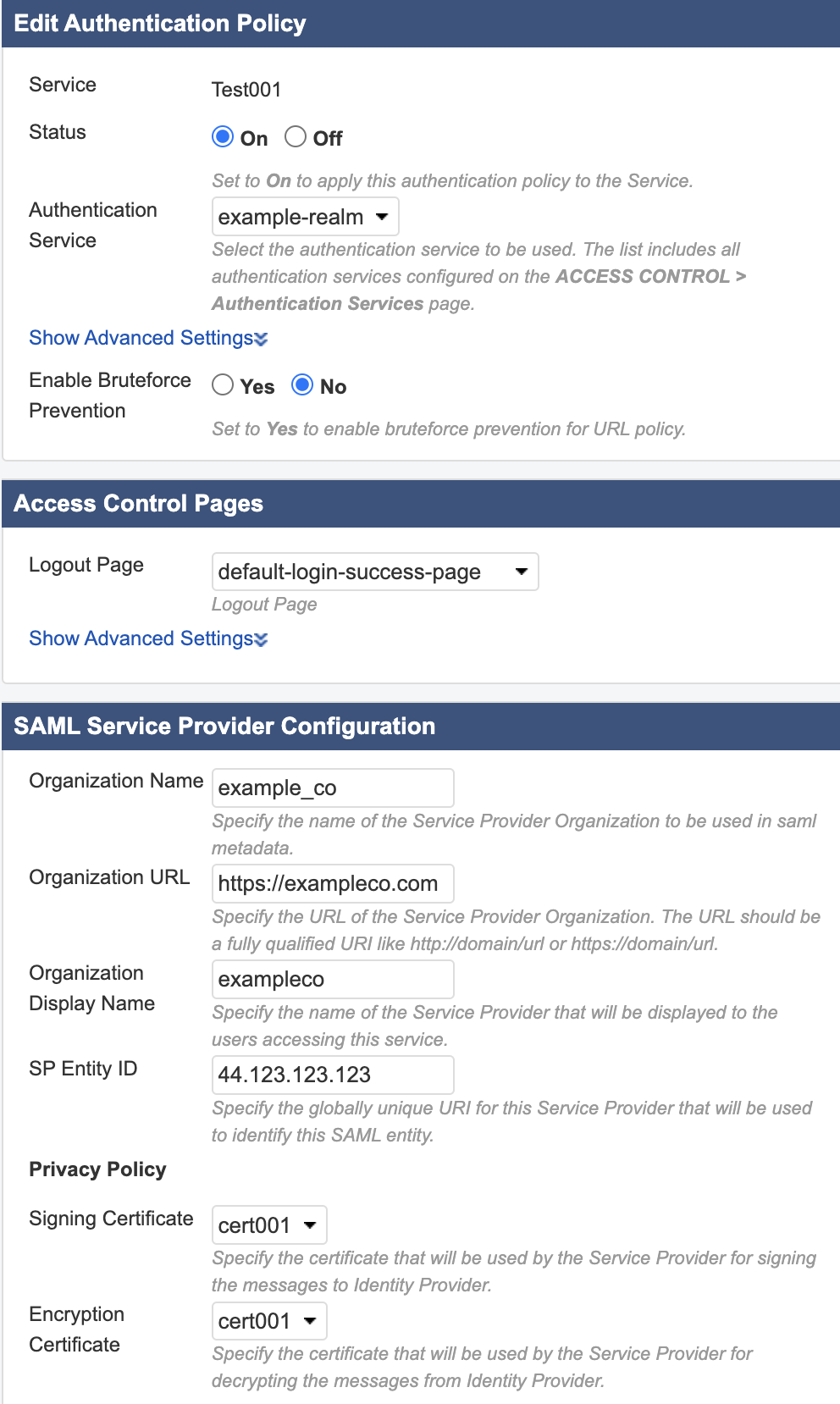Click the example-realm dropdown arrow
The height and width of the screenshot is (1404, 840).
click(x=380, y=217)
